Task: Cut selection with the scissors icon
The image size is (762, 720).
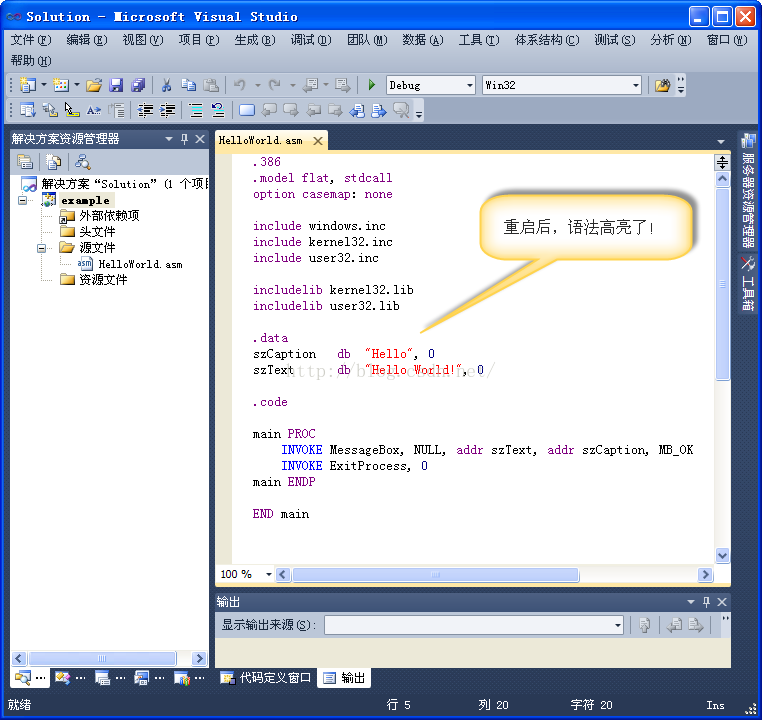Action: point(167,86)
